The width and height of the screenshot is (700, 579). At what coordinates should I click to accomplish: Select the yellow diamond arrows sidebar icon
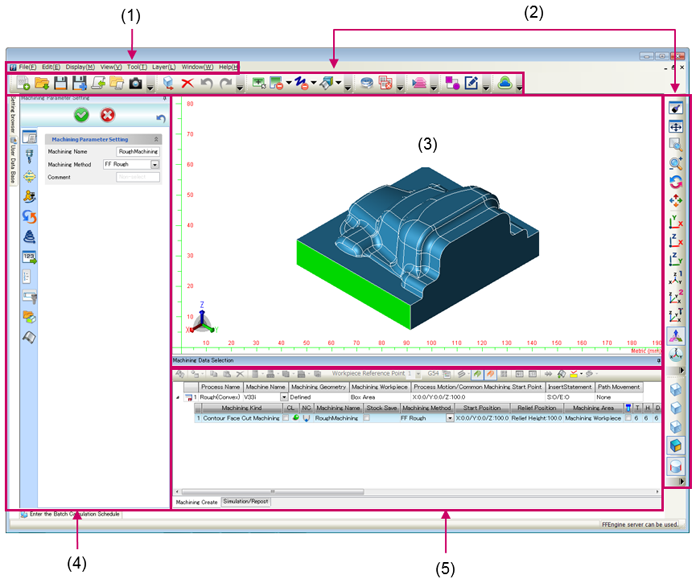[x=29, y=177]
